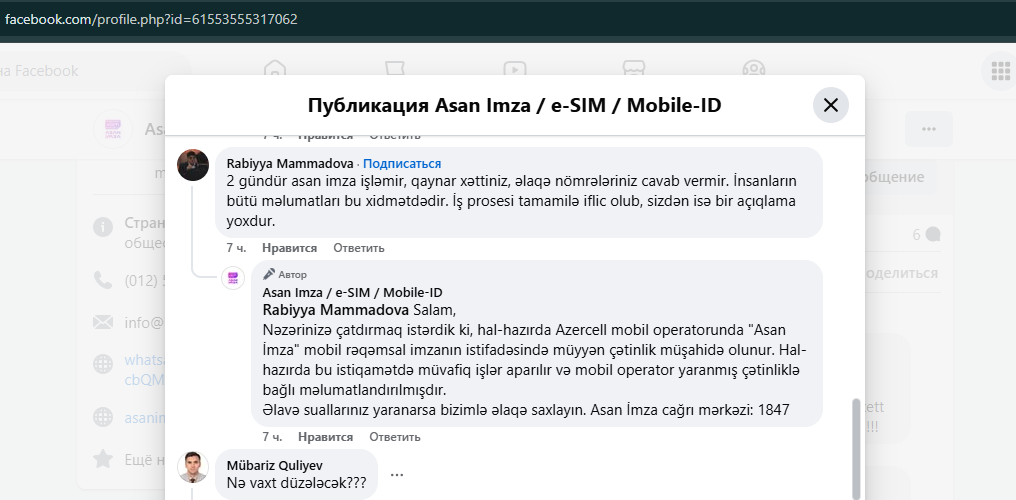Reply to Rabiyya Mammadova's comment with Ответить
This screenshot has width=1016, height=500.
[x=358, y=248]
